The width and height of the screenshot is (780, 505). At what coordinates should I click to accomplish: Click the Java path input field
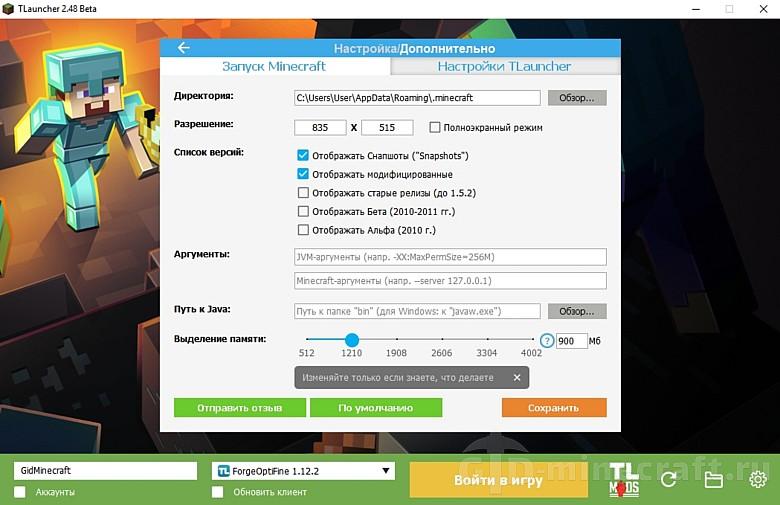pyautogui.click(x=417, y=311)
